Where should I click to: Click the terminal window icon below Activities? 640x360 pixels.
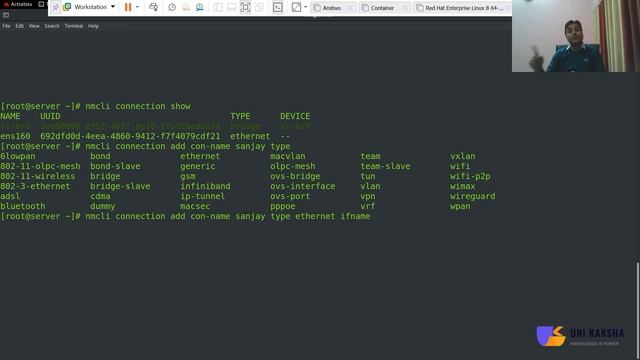pyautogui.click(x=6, y=15)
